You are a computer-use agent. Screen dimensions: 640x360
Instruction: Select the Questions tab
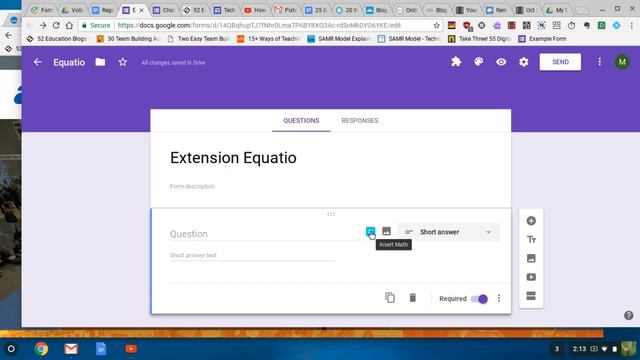point(301,120)
